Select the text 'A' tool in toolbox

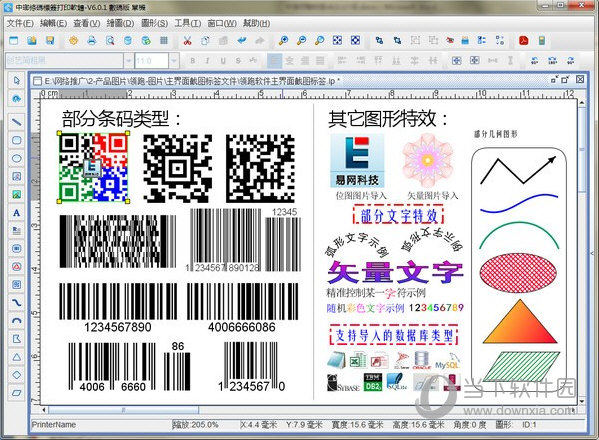pyautogui.click(x=16, y=212)
